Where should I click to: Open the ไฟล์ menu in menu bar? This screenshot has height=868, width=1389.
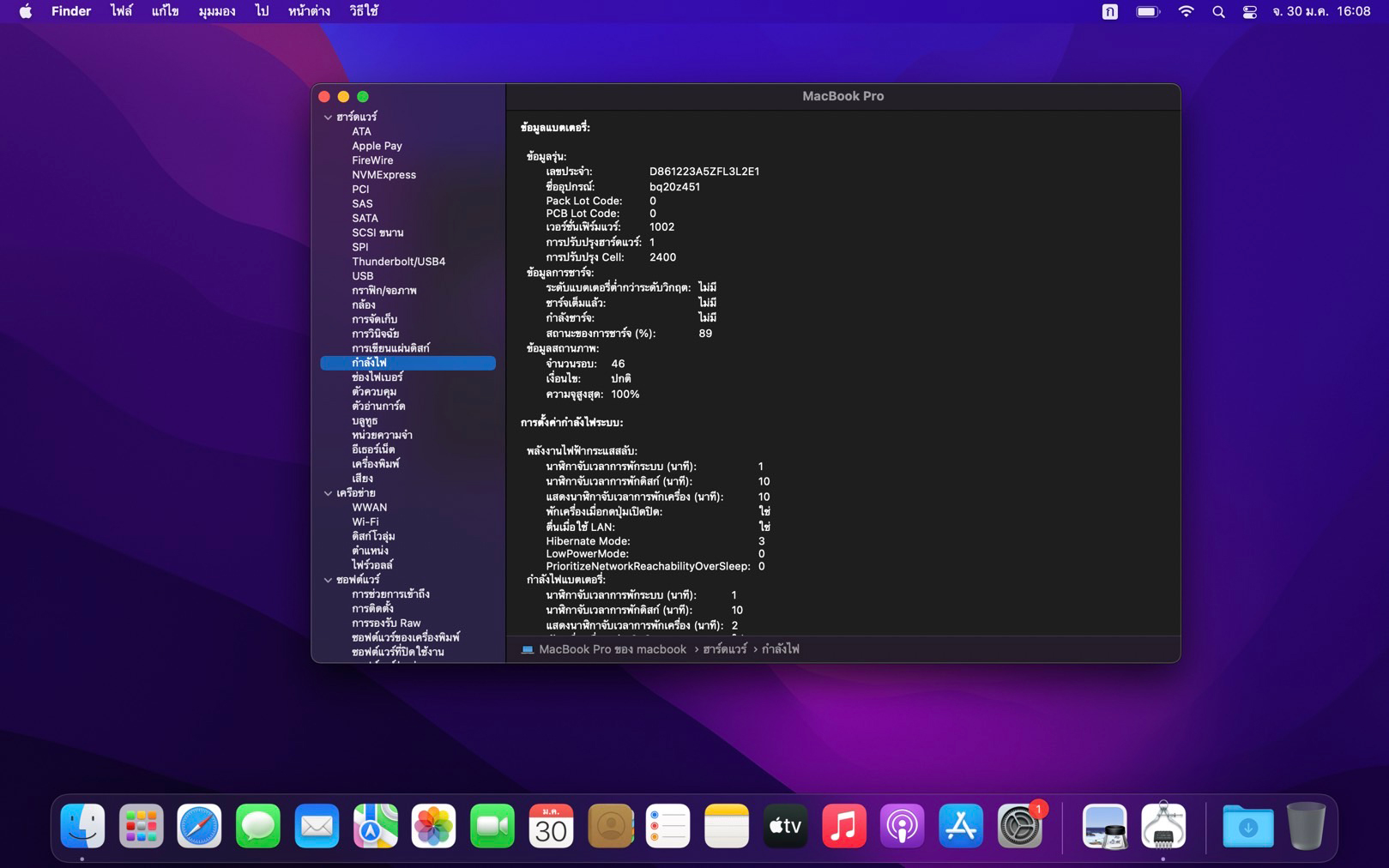pos(121,12)
